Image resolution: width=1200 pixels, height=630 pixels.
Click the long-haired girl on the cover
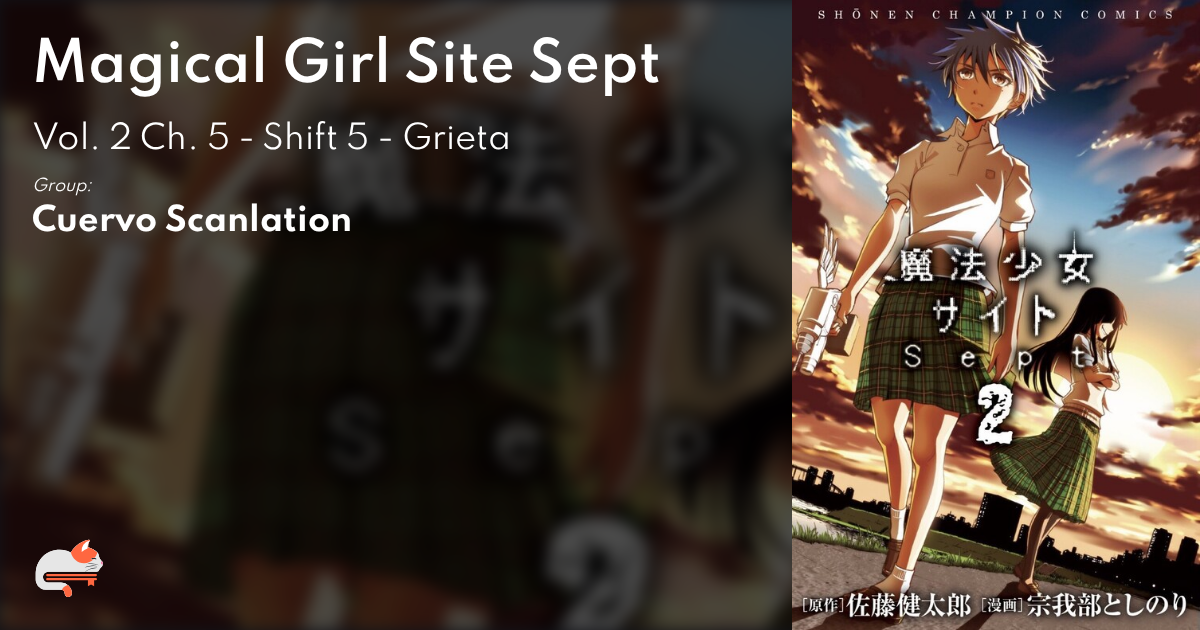(x=1060, y=440)
